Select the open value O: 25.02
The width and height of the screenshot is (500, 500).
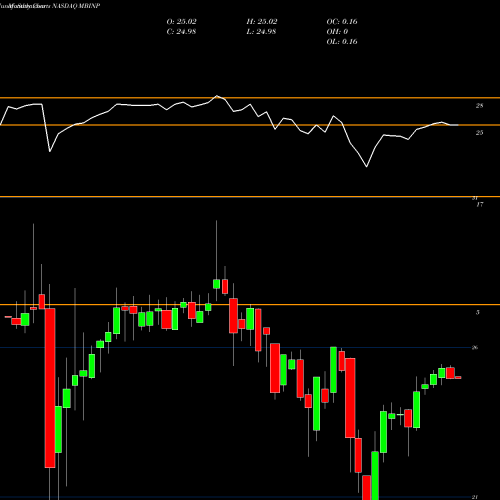[x=181, y=22]
